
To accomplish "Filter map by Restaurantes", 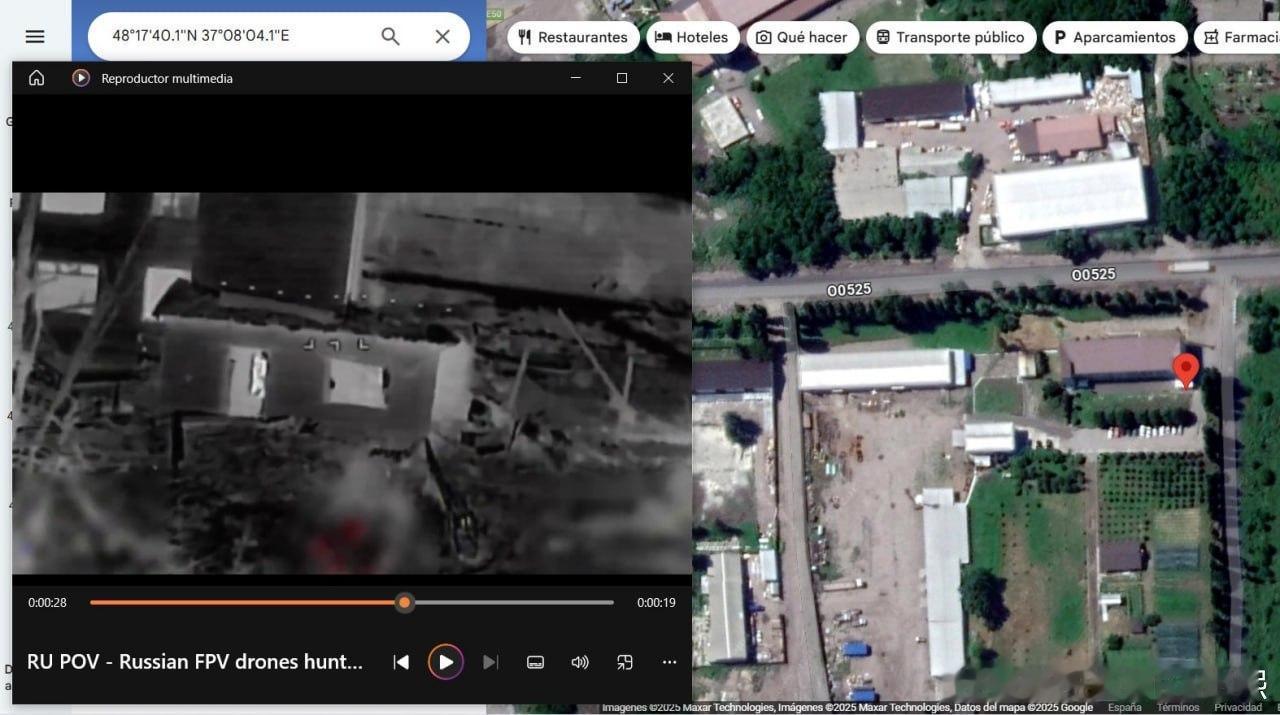I will 573,38.
